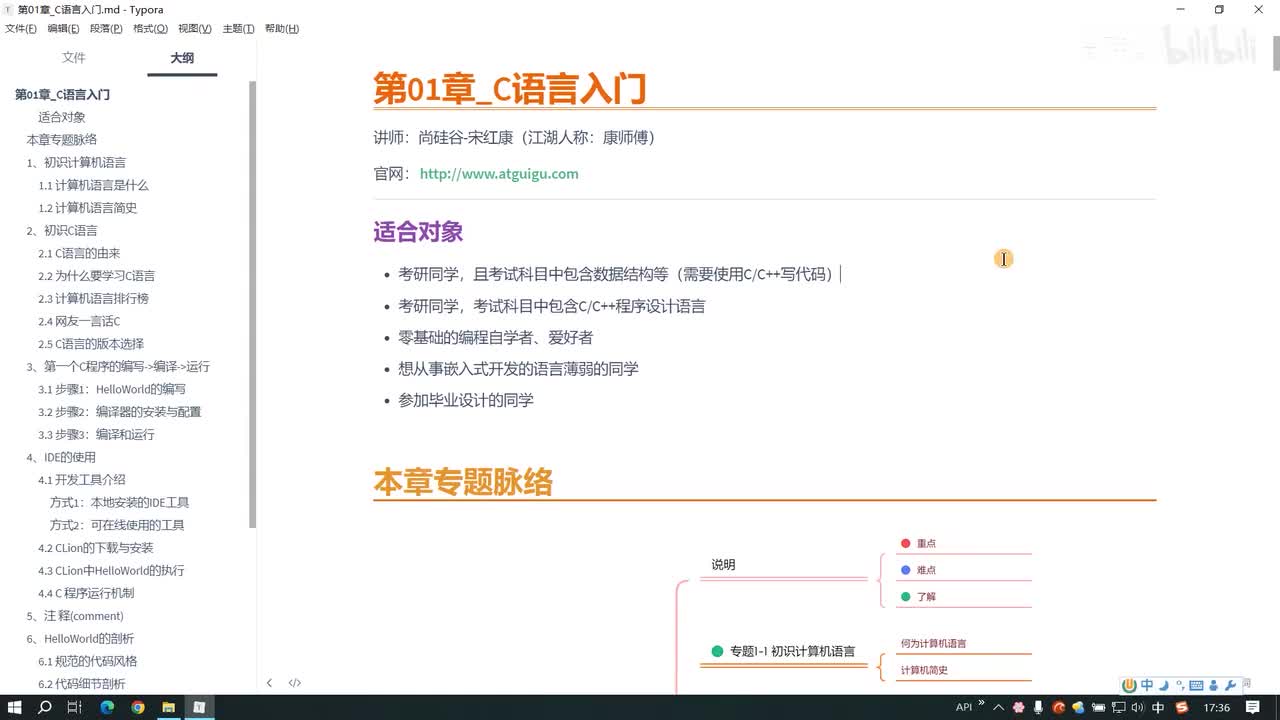Click the blue-yellow cloud tray icon
Screen dimensions: 1280x720
[1079, 707]
